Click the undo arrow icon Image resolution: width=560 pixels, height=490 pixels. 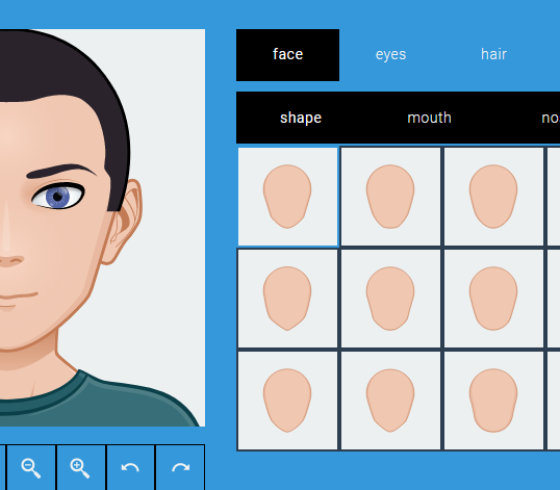click(x=130, y=468)
